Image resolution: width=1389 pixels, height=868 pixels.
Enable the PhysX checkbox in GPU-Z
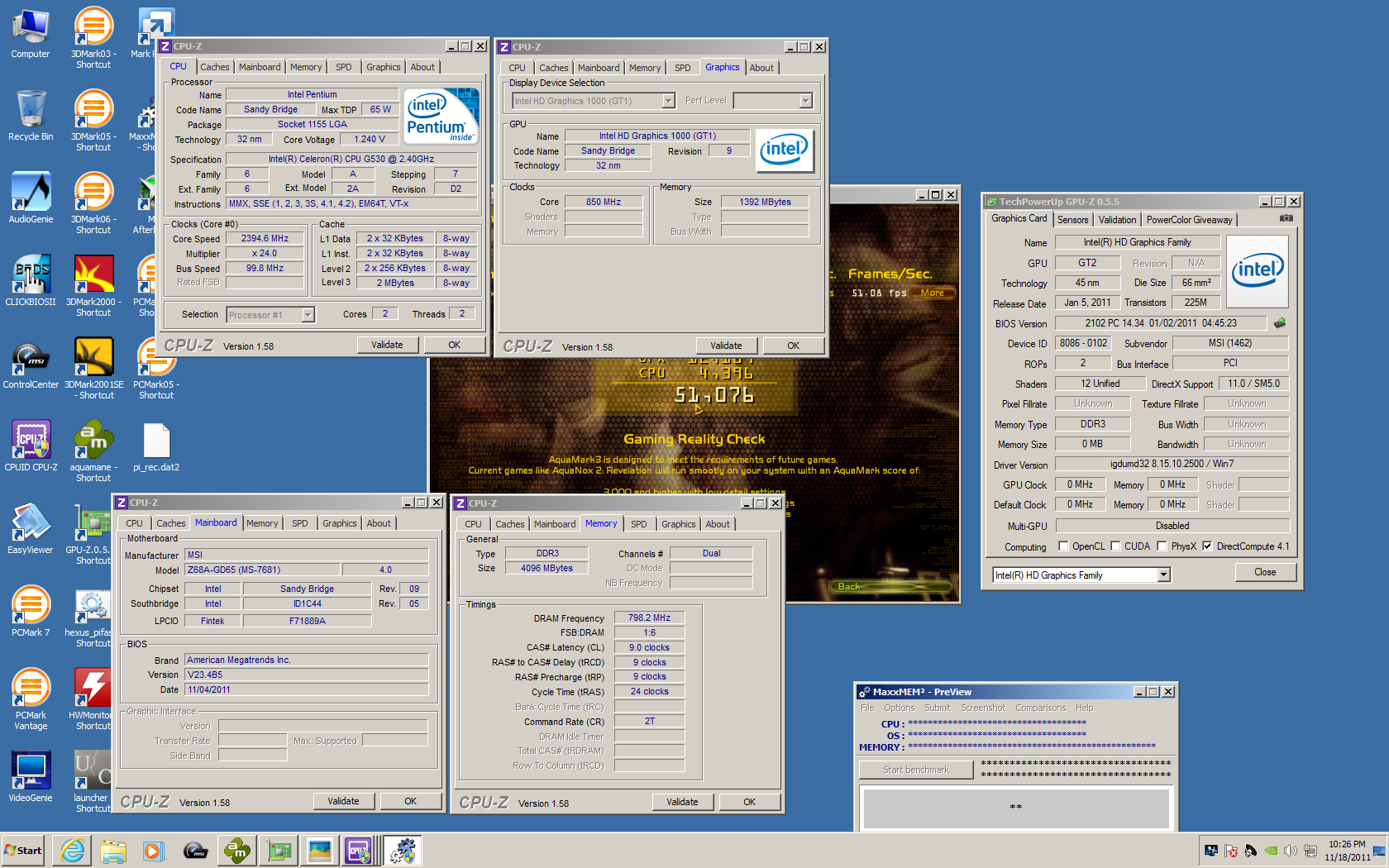pos(1162,546)
